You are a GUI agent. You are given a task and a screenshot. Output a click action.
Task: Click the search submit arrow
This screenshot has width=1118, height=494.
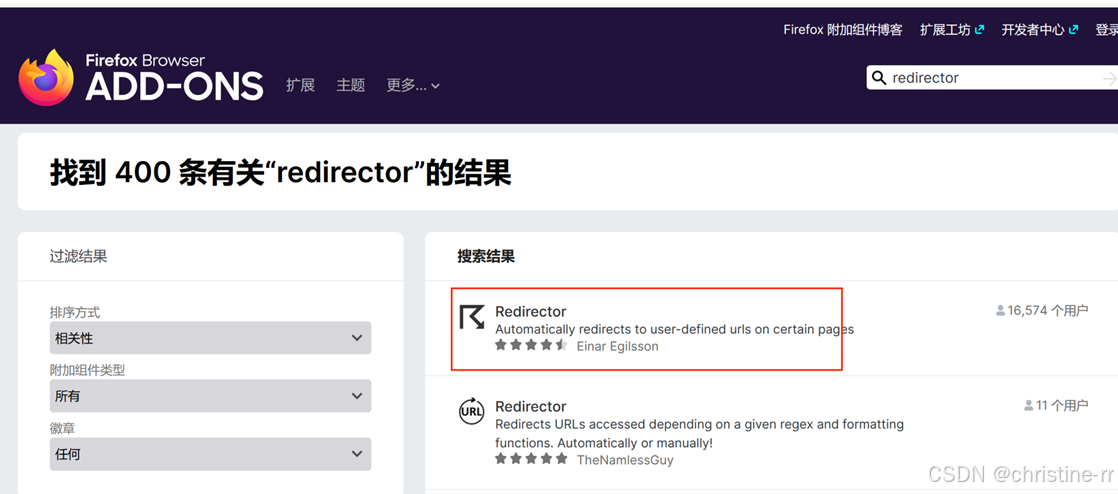point(1109,78)
